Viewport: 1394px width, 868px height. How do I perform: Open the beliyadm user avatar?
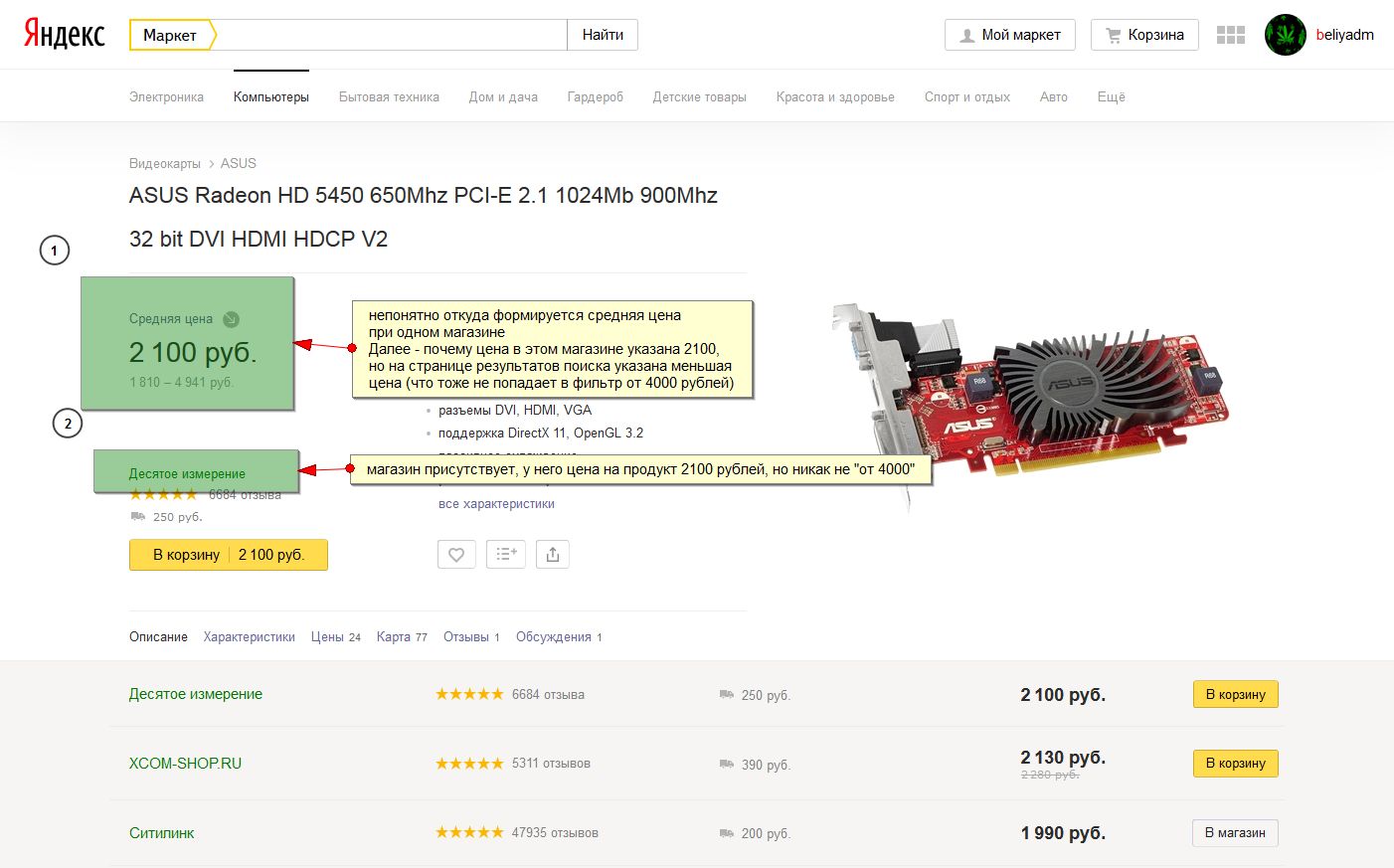point(1286,35)
